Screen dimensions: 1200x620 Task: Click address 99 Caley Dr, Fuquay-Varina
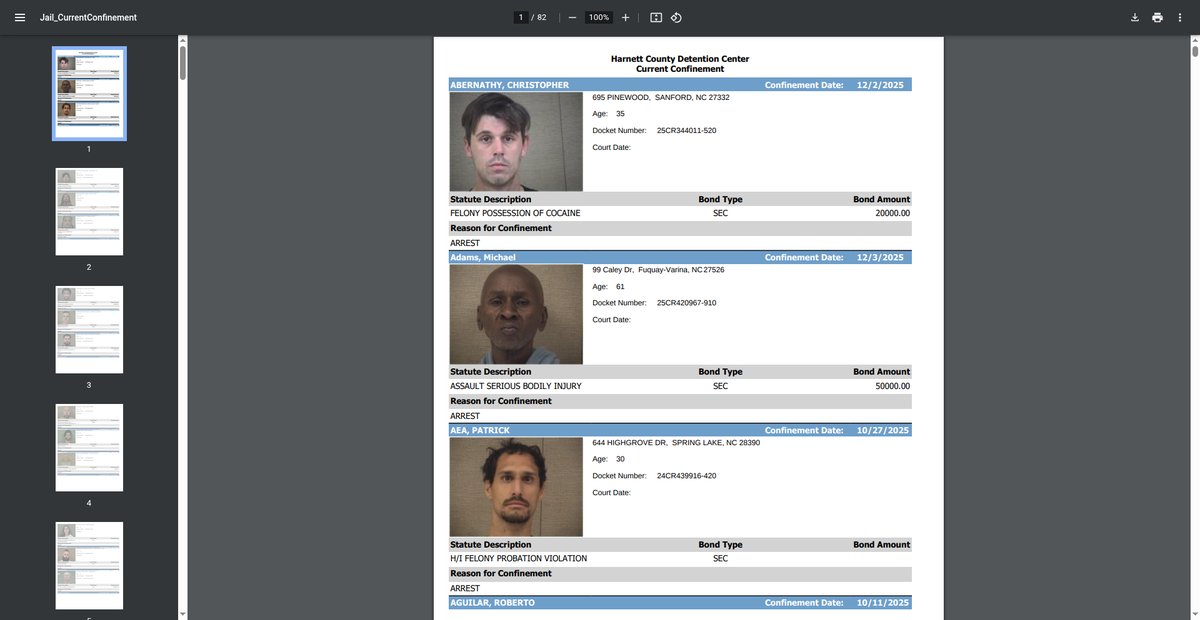(x=658, y=270)
